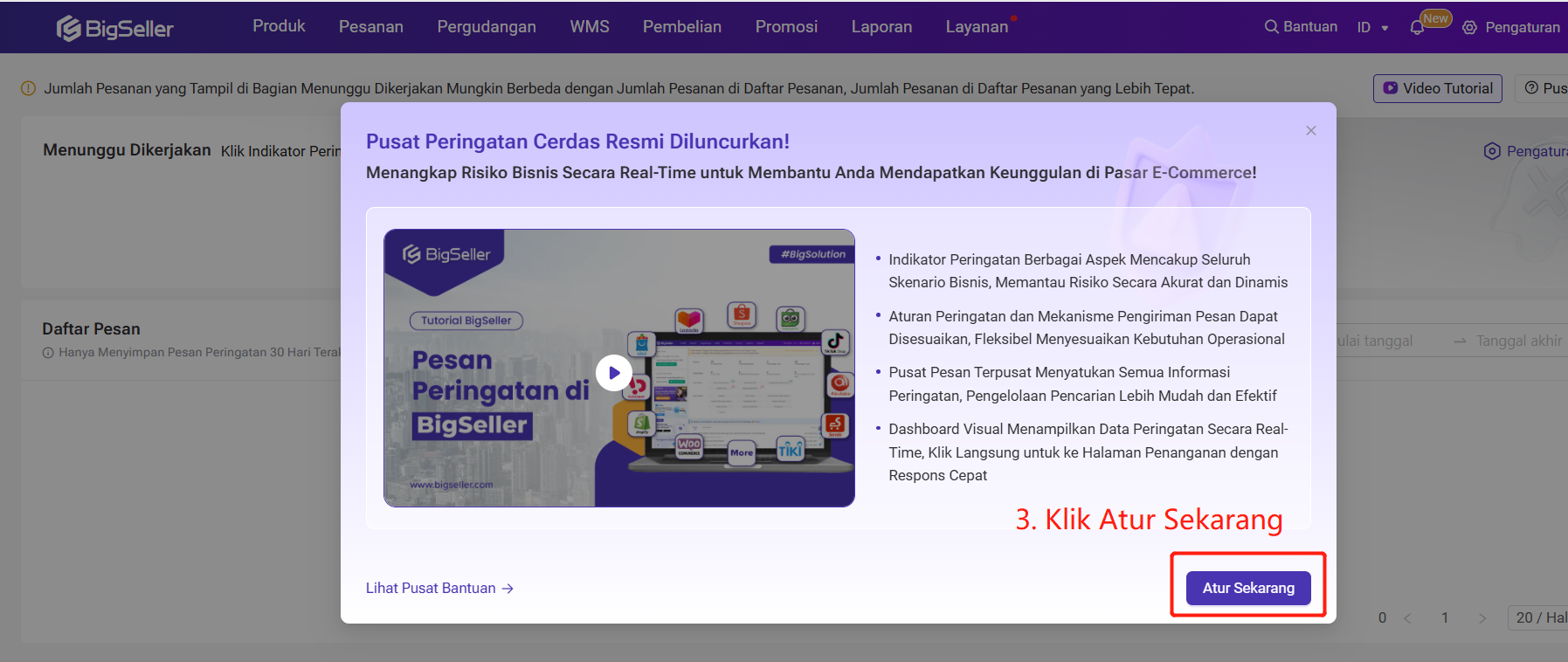Click the BigSeller logo in header
1568x662 pixels.
click(x=115, y=28)
